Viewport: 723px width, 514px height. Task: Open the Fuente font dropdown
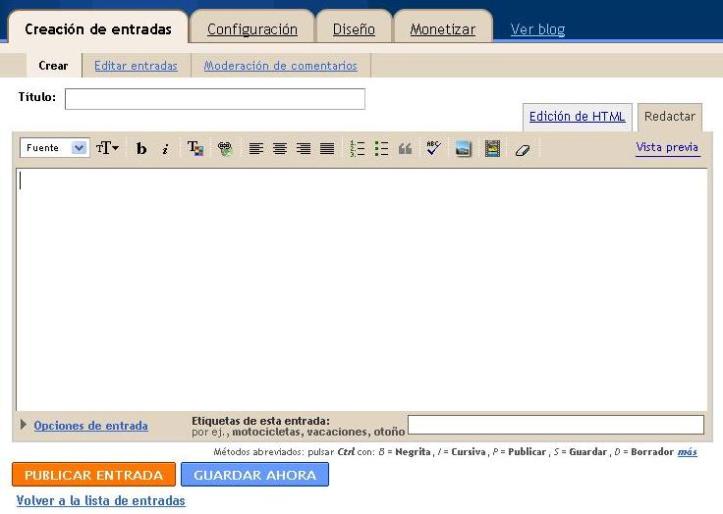pyautogui.click(x=55, y=148)
